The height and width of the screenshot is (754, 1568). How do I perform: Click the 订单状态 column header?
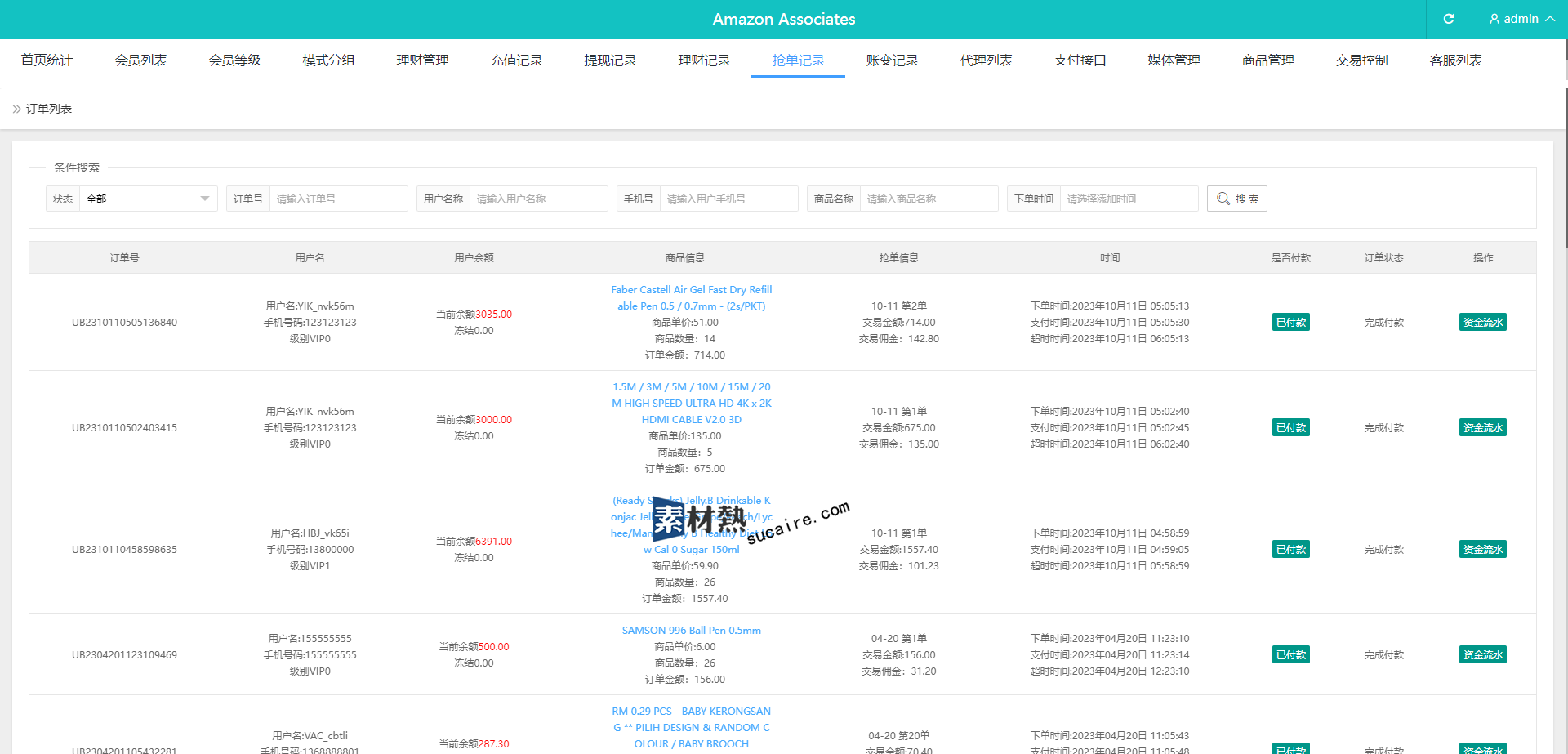[1383, 257]
